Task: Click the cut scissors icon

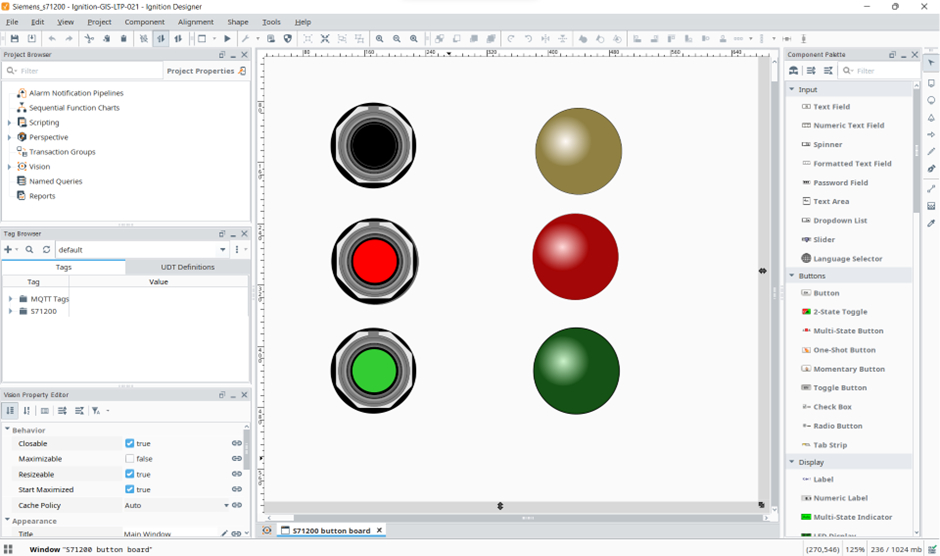Action: point(89,39)
